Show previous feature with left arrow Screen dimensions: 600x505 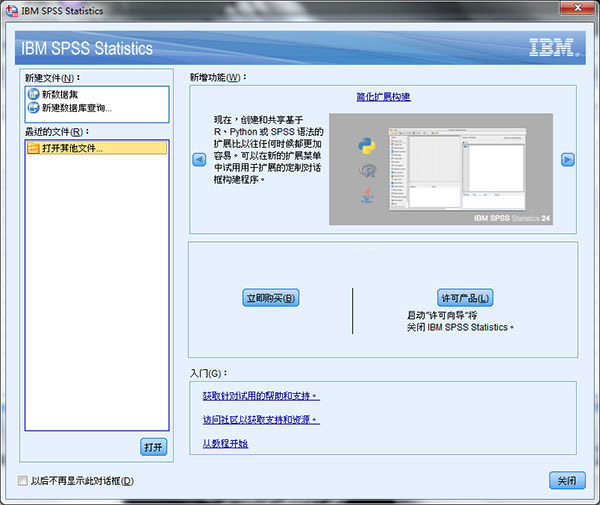pos(199,159)
